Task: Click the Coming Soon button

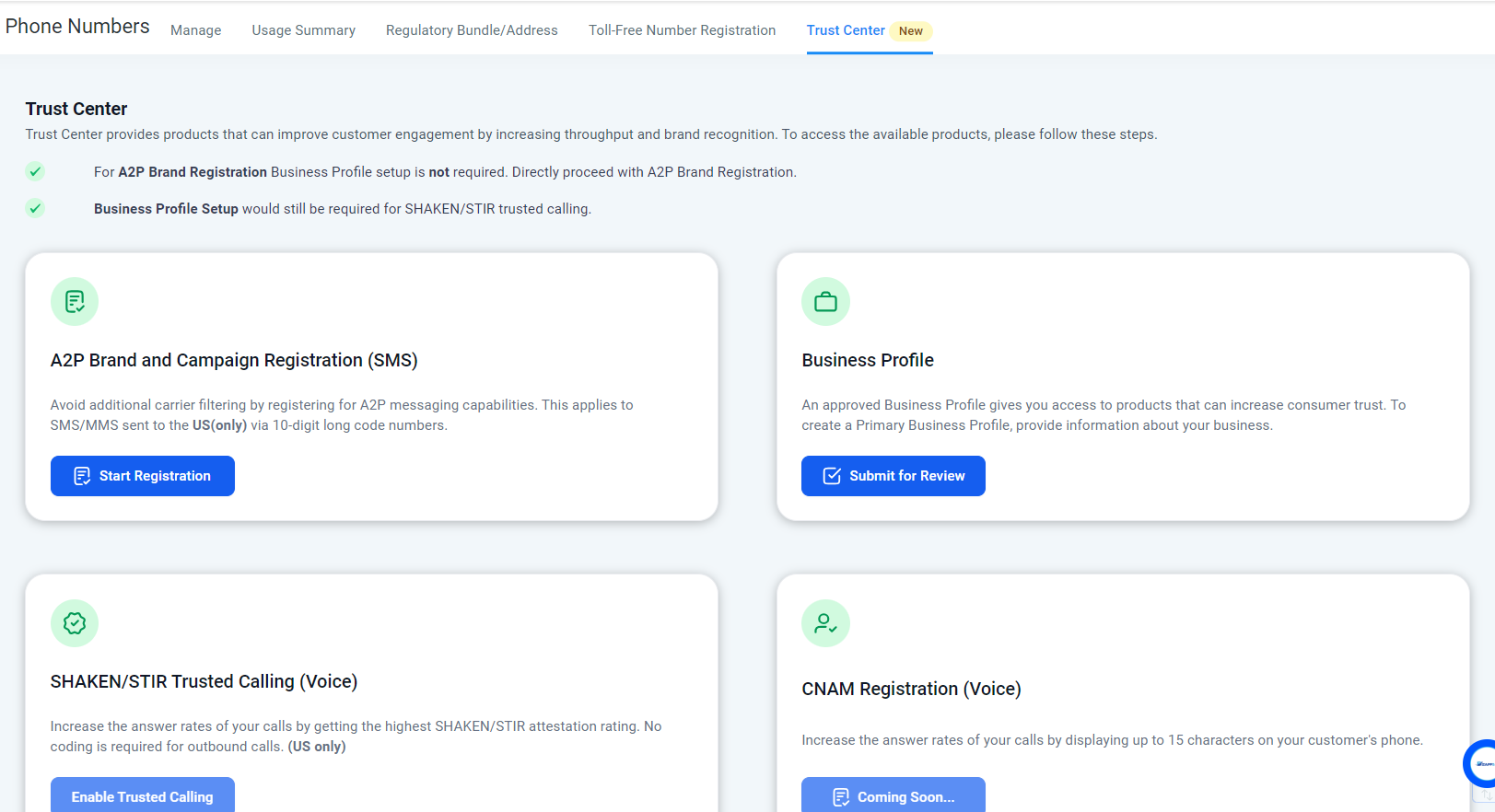Action: point(893,796)
